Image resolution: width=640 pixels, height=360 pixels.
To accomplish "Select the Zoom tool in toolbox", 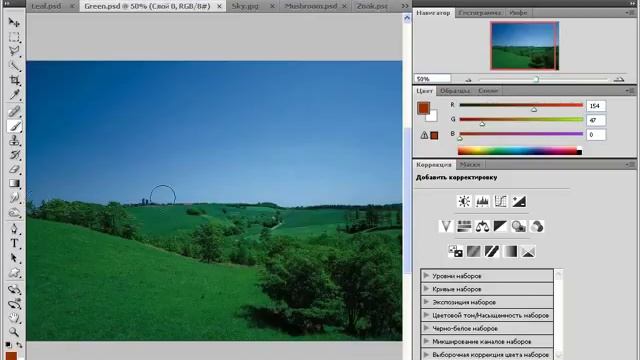I will 14,332.
